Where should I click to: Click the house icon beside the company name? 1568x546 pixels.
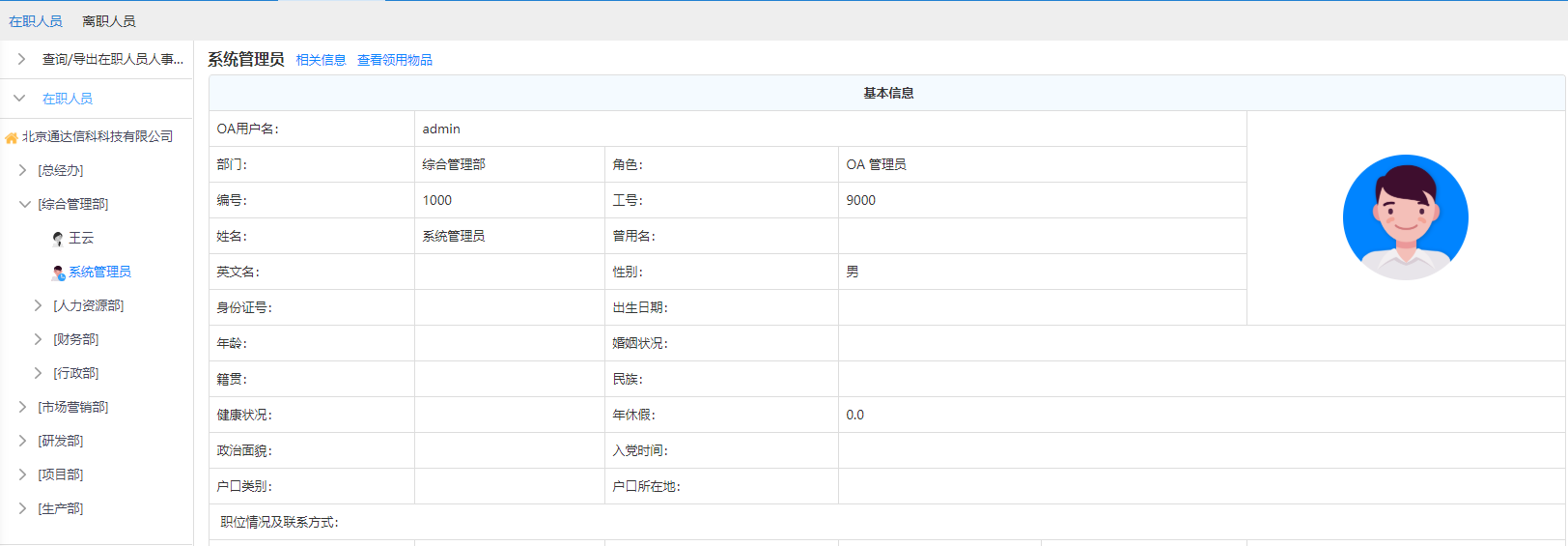12,137
